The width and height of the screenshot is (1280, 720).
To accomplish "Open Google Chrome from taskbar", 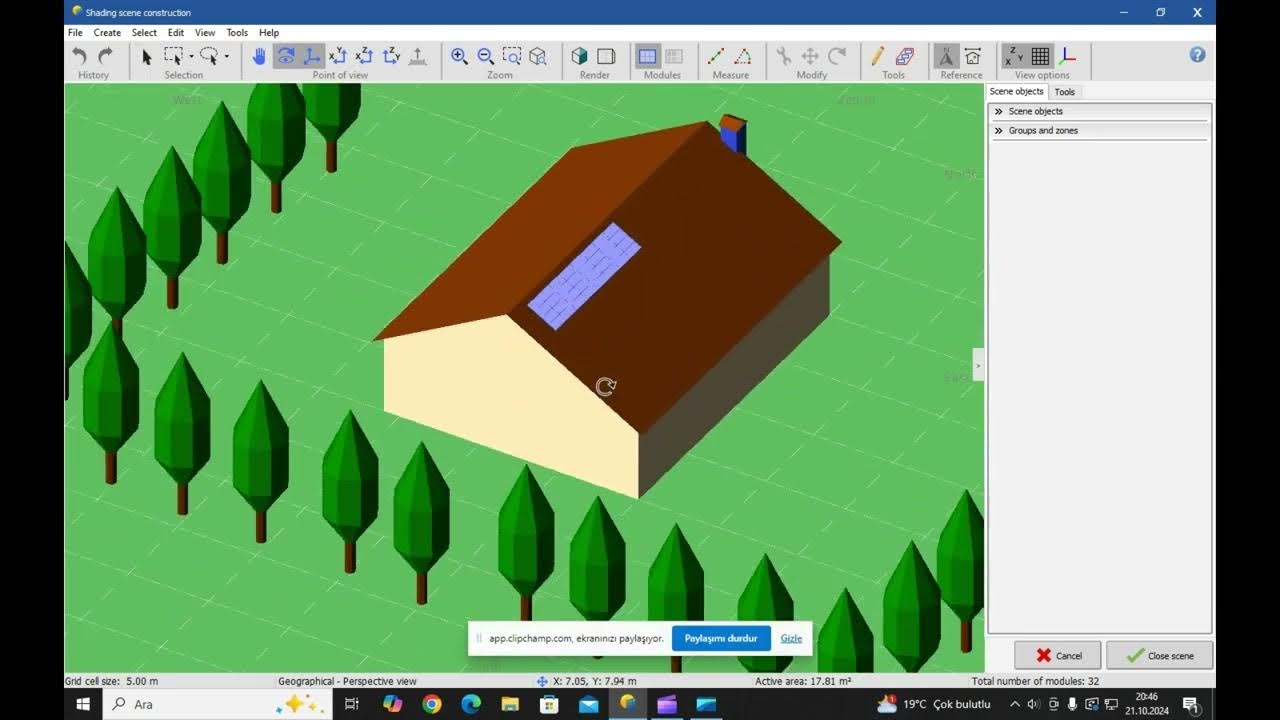I will point(432,704).
